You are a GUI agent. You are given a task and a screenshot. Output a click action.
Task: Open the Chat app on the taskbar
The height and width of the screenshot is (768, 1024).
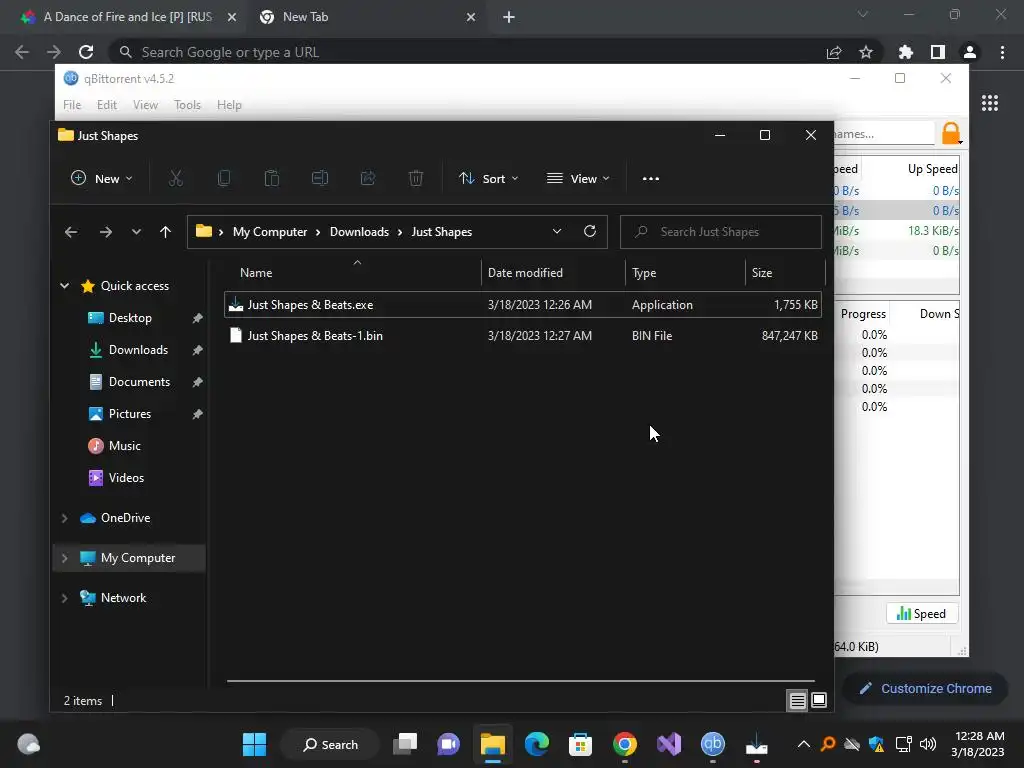pyautogui.click(x=448, y=744)
